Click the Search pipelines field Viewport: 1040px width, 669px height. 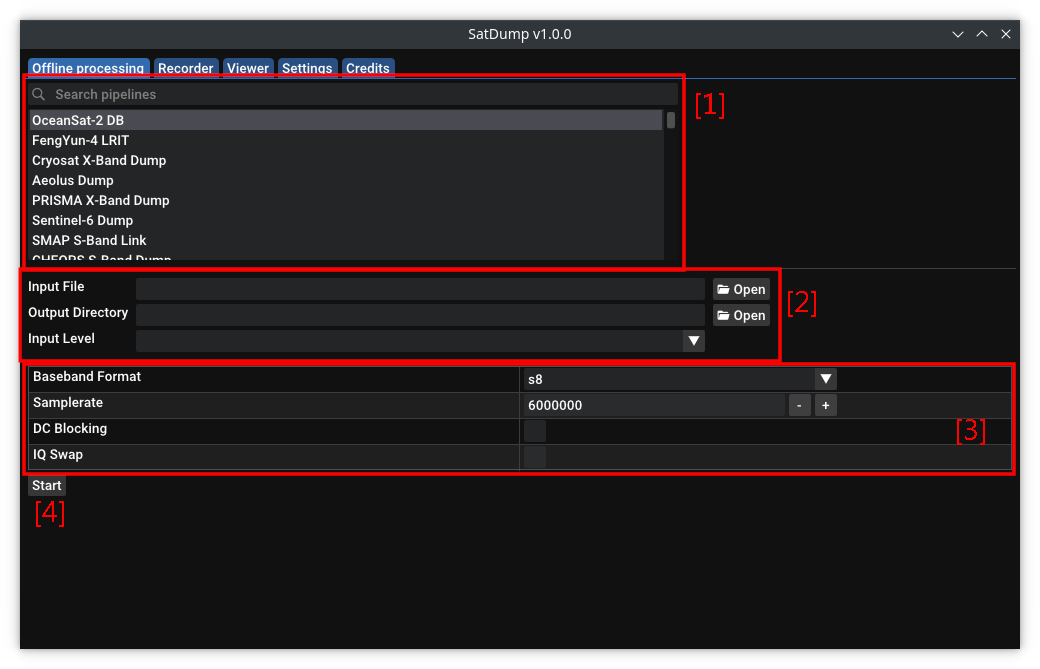[354, 94]
